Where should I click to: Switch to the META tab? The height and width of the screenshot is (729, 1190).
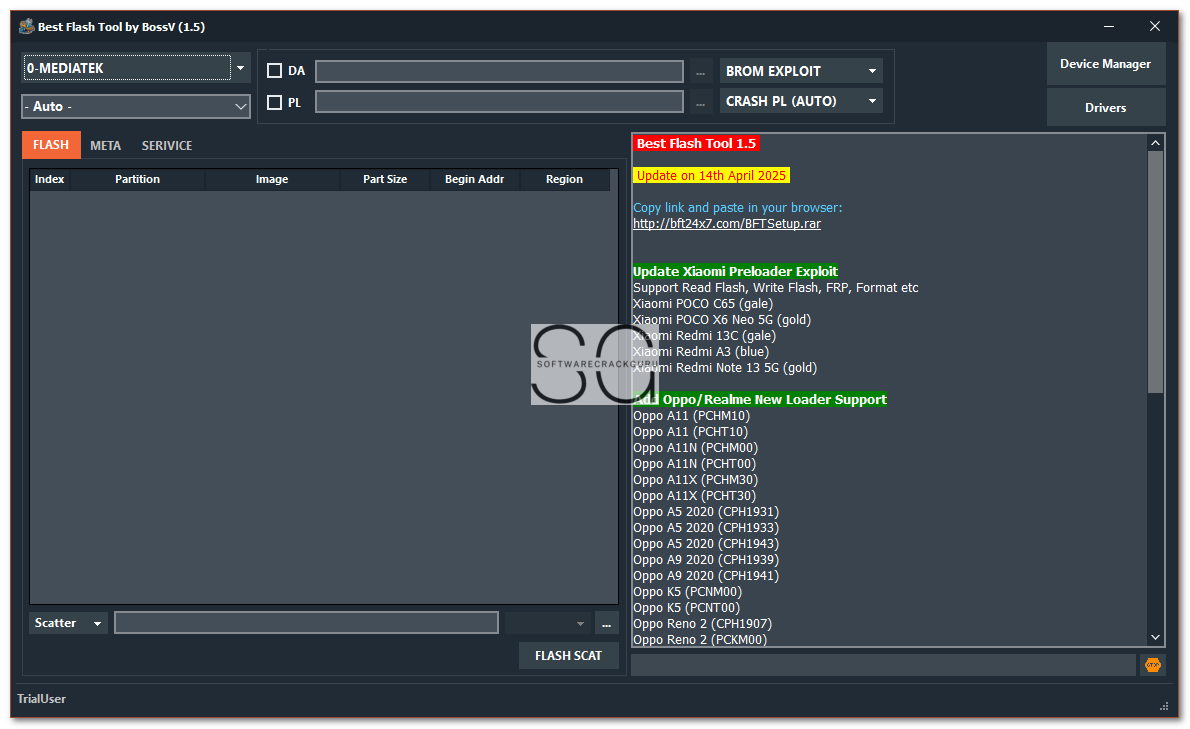(105, 146)
